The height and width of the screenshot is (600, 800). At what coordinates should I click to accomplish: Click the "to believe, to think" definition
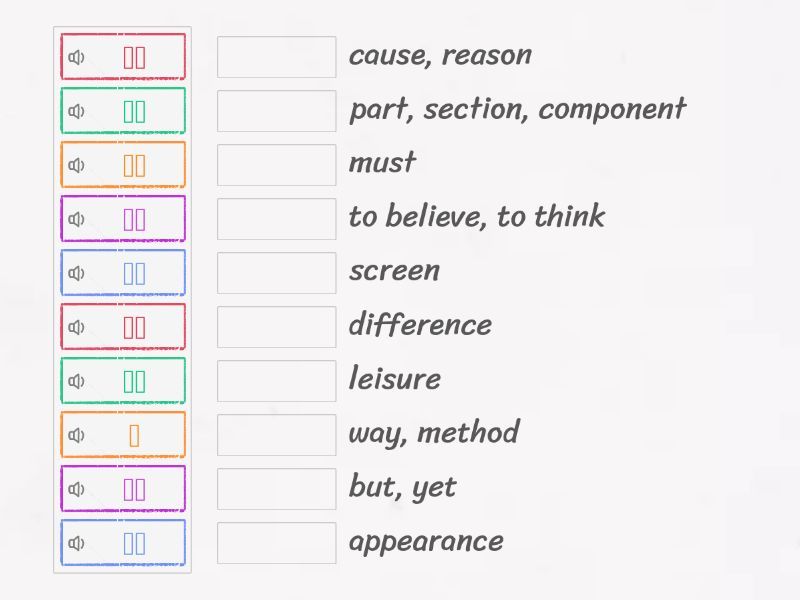[476, 217]
